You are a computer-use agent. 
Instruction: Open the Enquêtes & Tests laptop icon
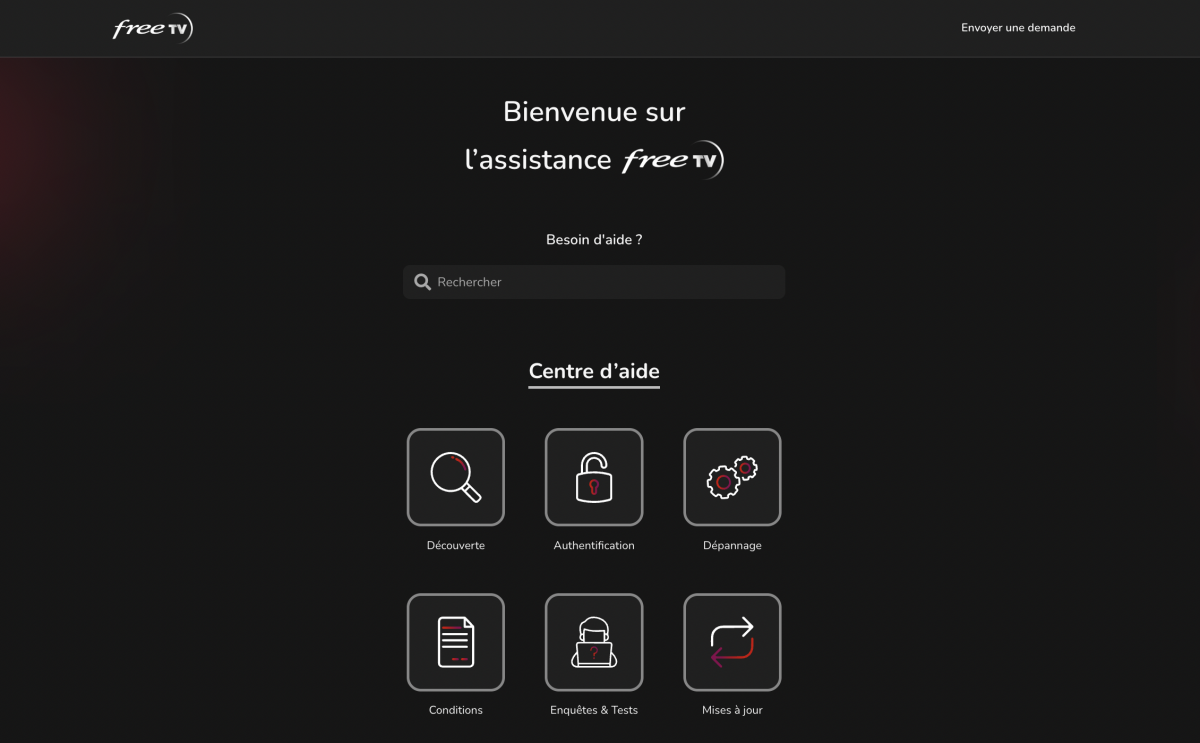tap(593, 642)
